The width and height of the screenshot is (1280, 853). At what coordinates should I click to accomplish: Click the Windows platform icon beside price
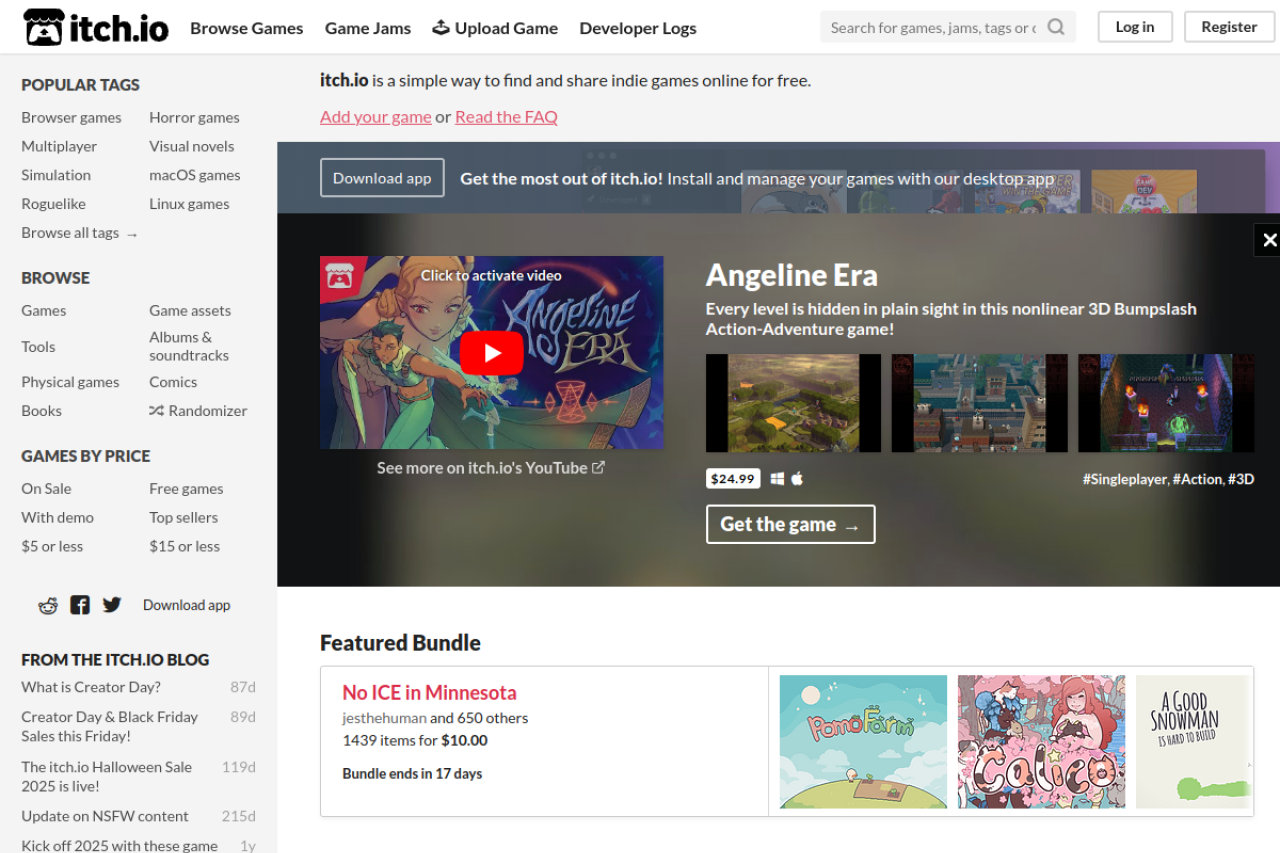tap(778, 479)
